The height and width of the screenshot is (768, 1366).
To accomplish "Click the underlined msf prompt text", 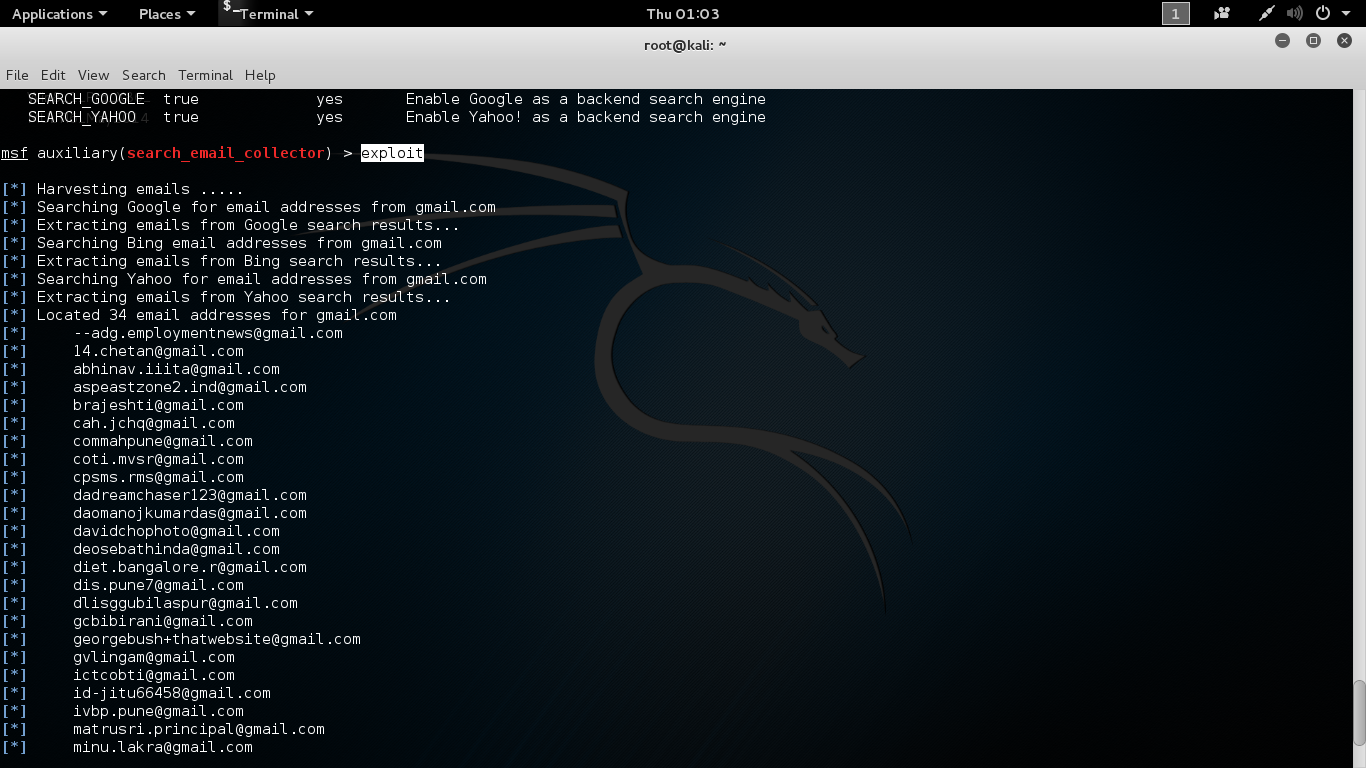I will point(14,153).
